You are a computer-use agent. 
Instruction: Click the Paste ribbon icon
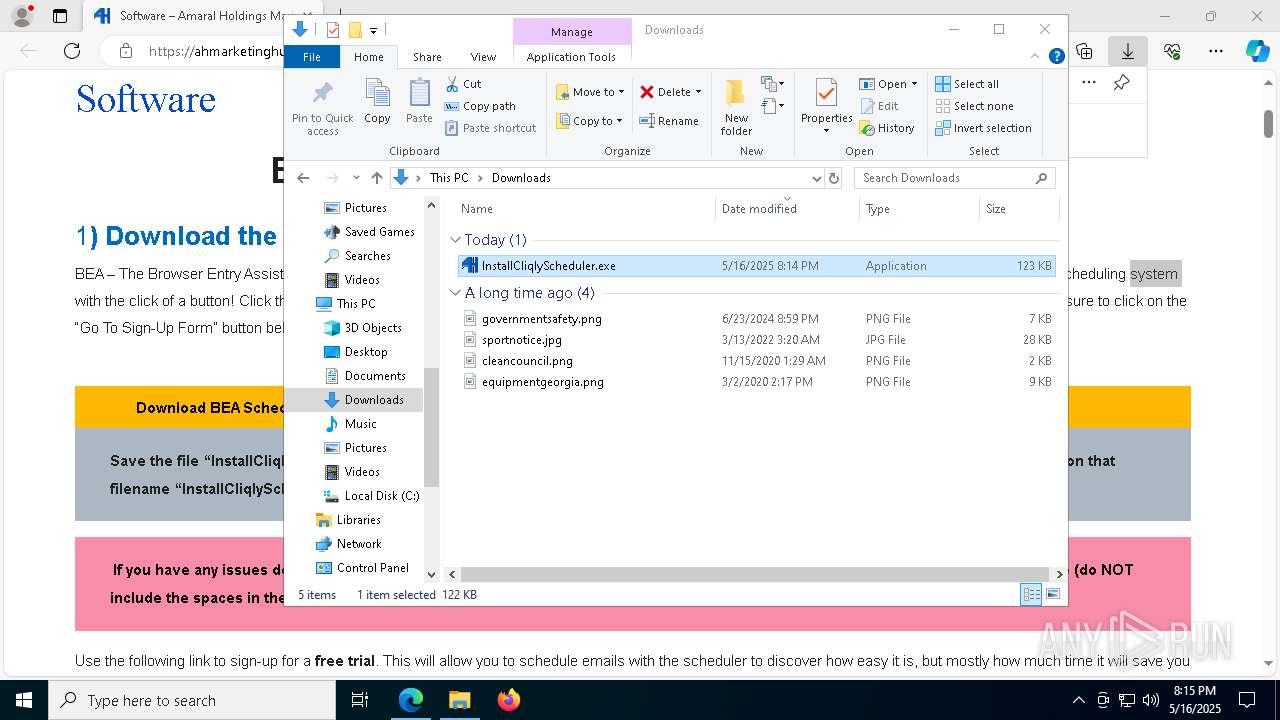[419, 101]
